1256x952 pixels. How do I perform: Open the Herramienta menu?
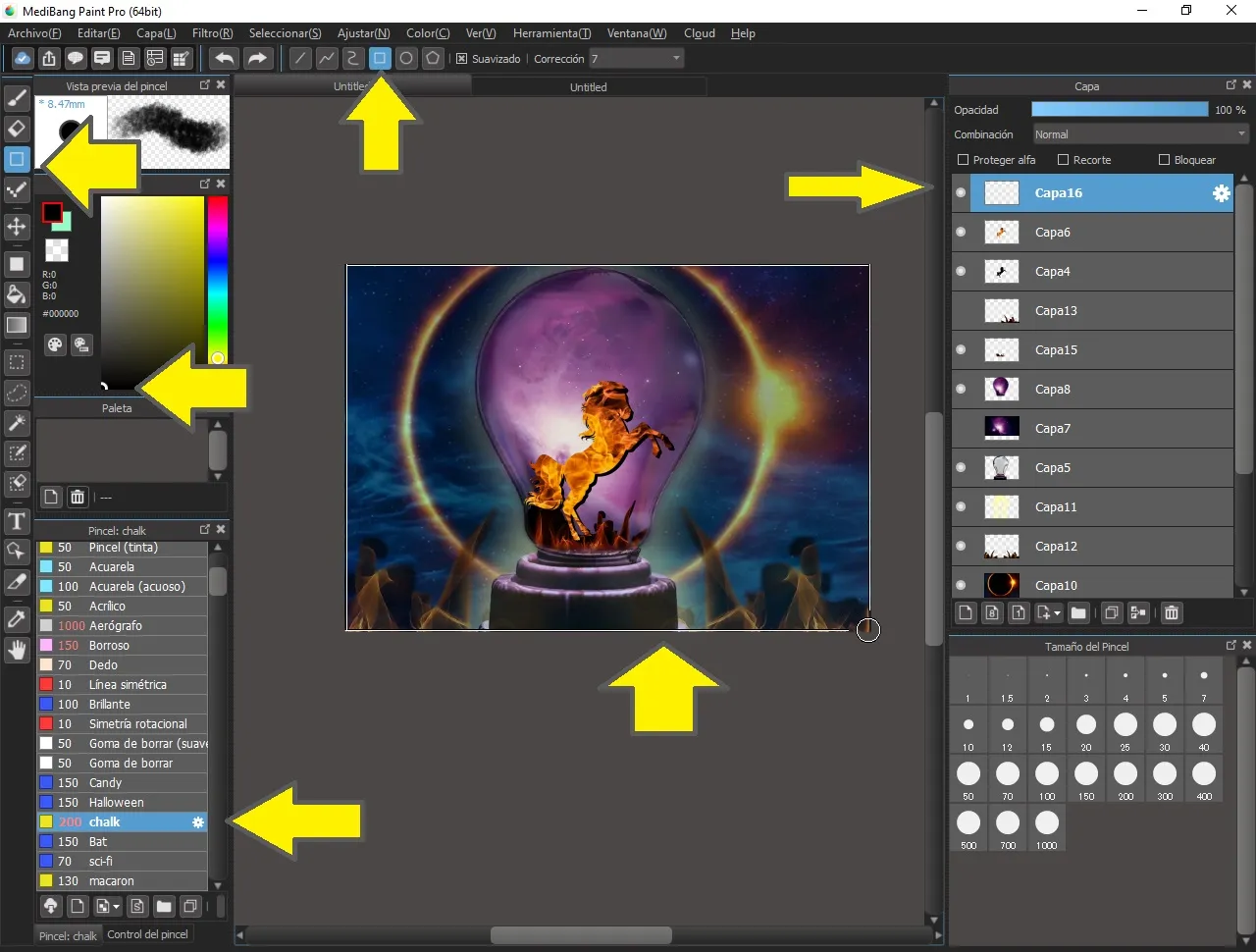point(552,33)
